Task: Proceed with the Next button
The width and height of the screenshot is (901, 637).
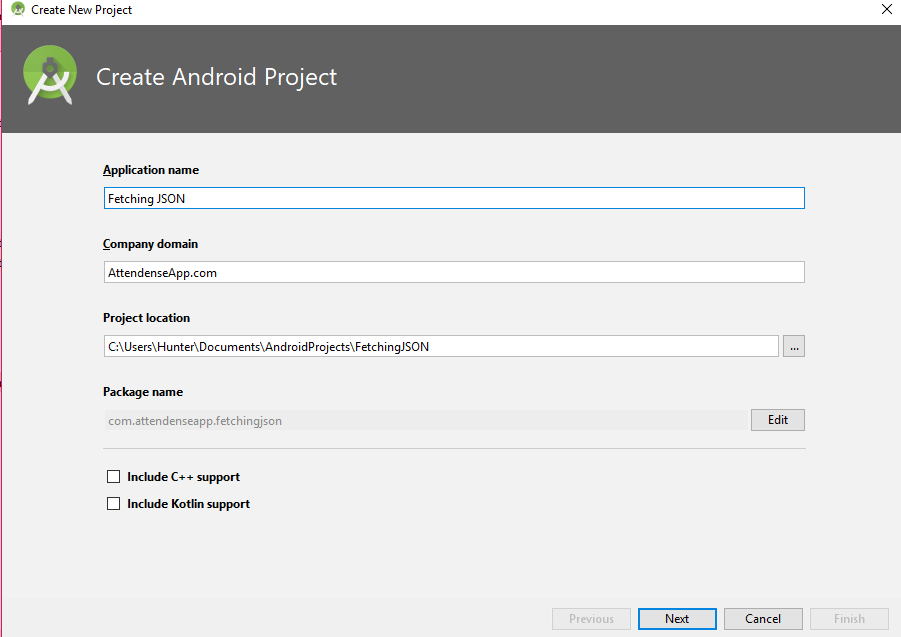Action: point(677,619)
